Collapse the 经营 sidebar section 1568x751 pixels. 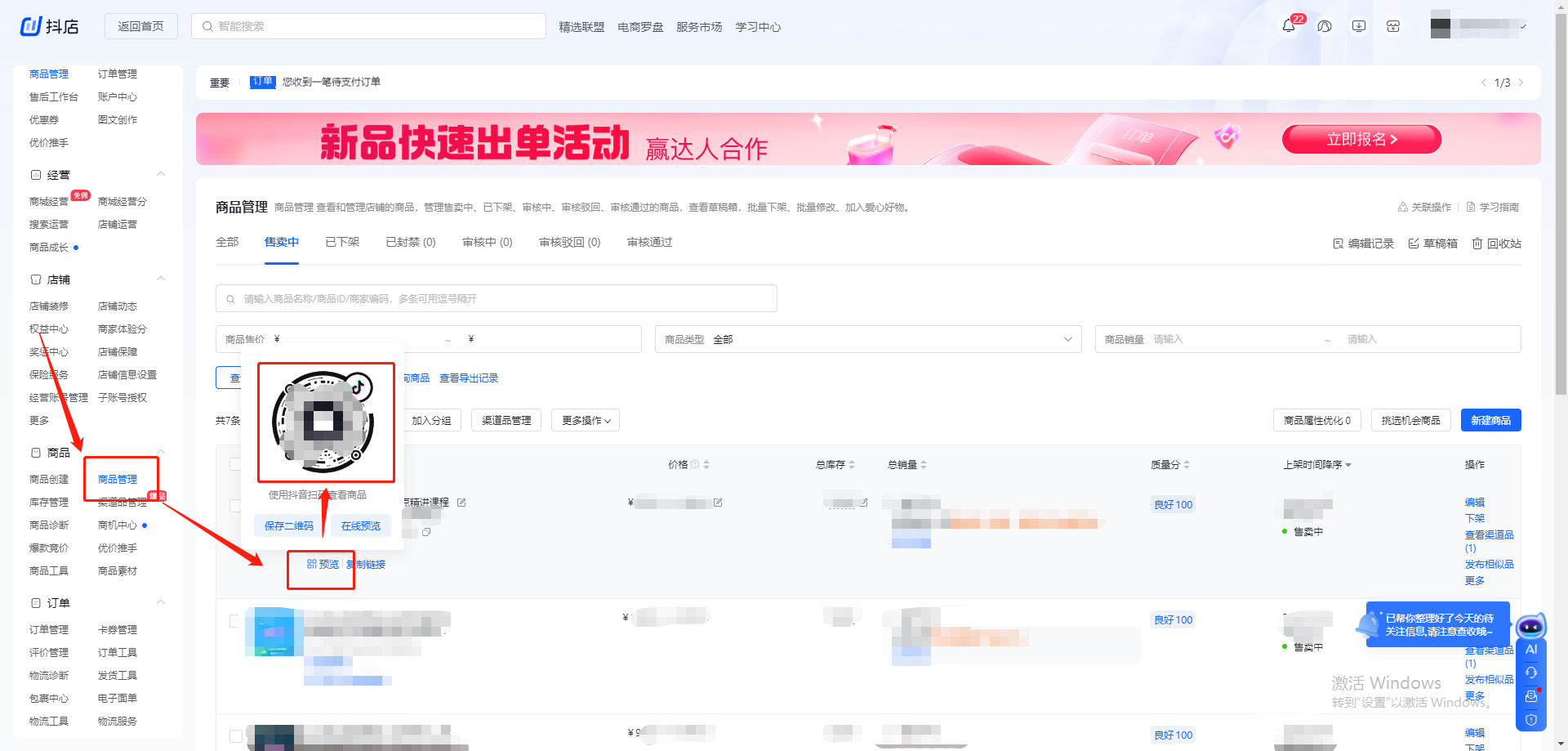(161, 174)
